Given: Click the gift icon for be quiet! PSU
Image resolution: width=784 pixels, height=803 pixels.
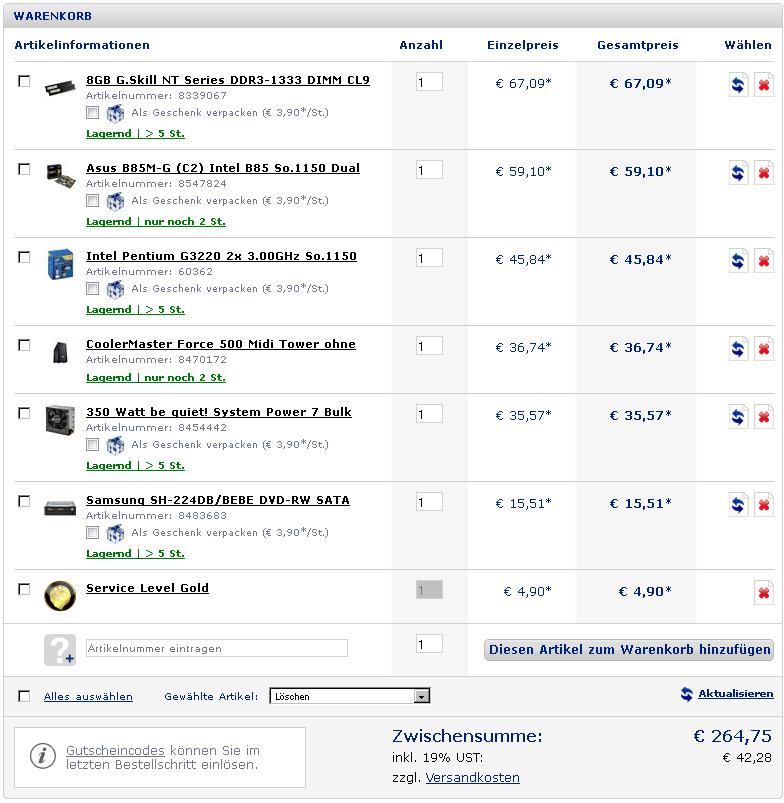Looking at the screenshot, I should coord(115,445).
